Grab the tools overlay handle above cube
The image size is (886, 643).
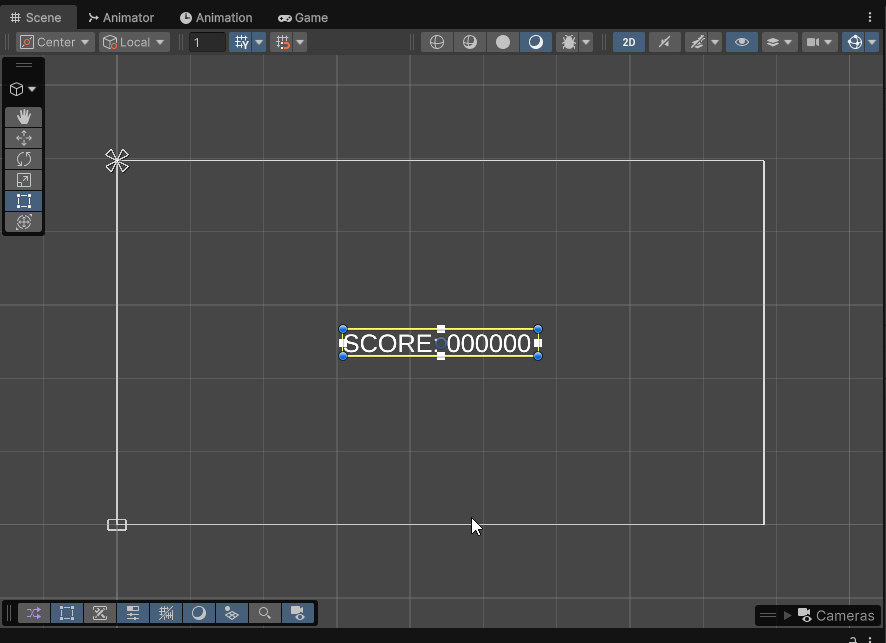point(23,65)
